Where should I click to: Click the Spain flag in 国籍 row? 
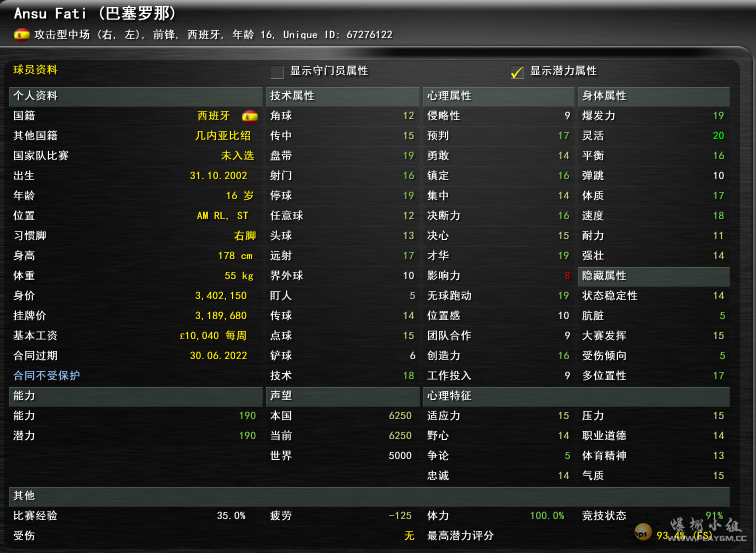point(250,116)
